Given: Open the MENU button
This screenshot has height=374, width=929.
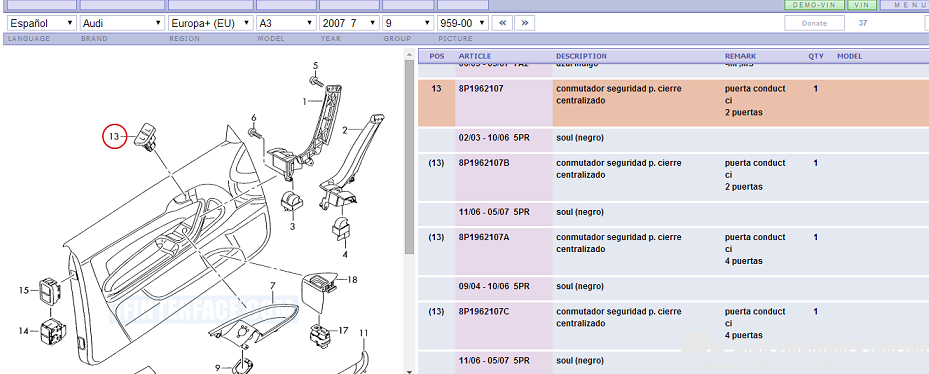Looking at the screenshot, I should 906,5.
